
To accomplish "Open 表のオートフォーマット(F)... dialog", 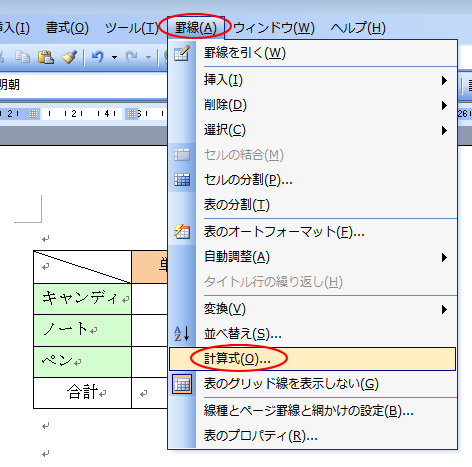I will [313, 232].
